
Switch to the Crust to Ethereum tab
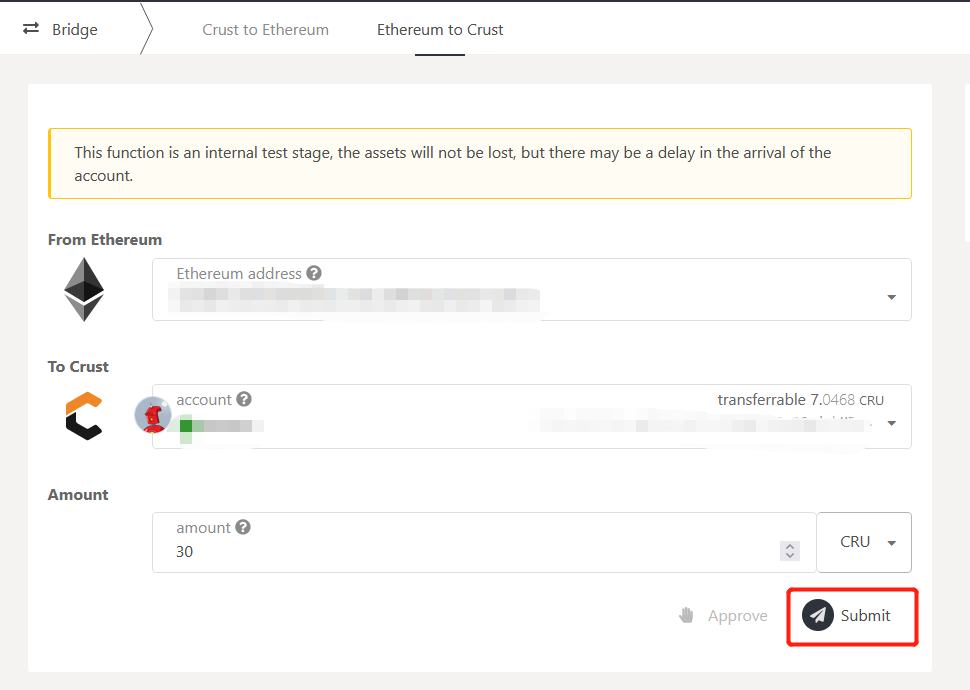265,30
